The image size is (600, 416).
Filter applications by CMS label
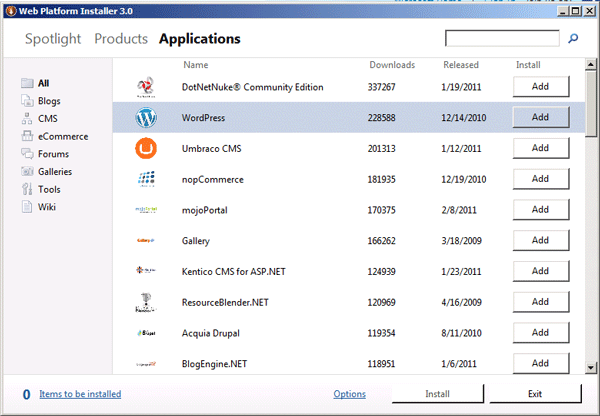pyautogui.click(x=47, y=119)
